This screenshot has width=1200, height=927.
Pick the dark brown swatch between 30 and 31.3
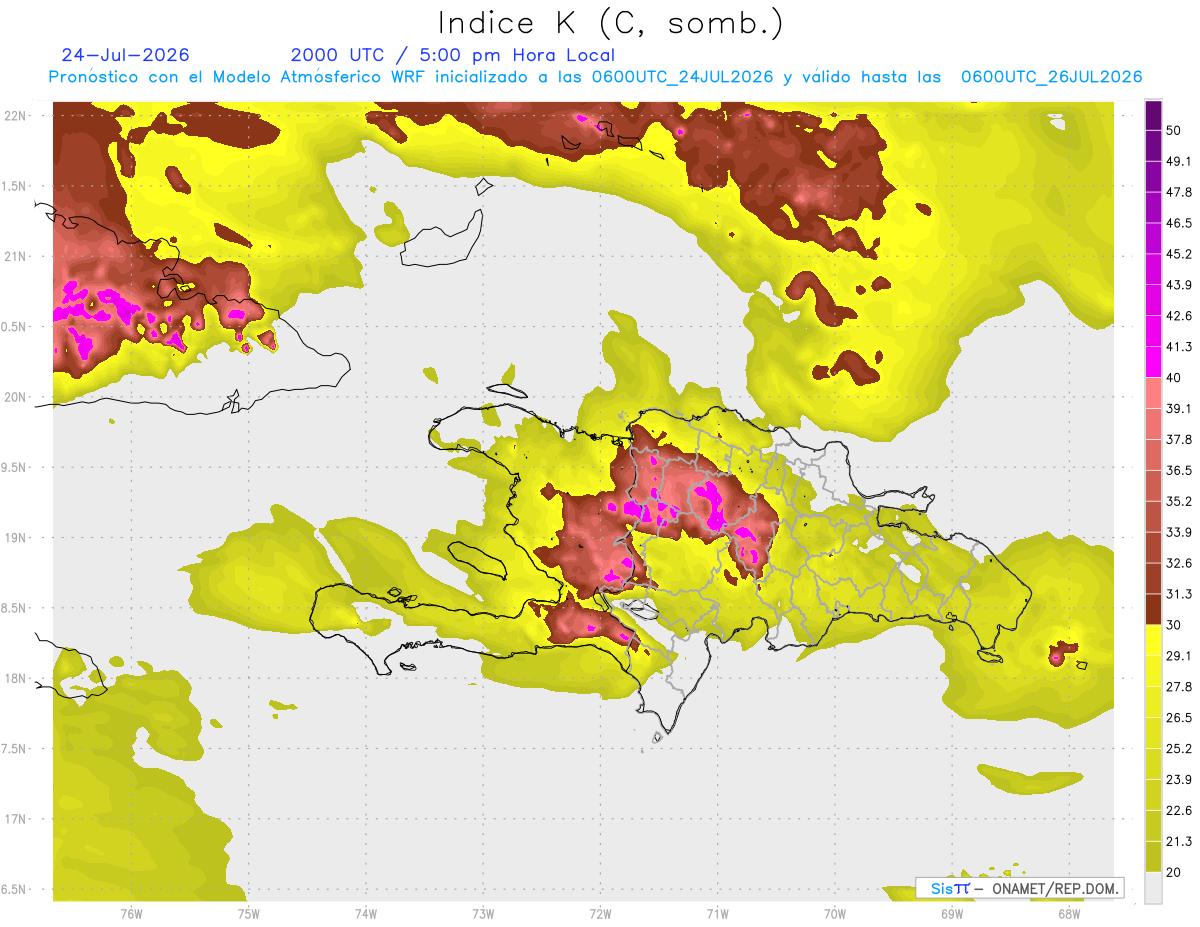[1153, 609]
